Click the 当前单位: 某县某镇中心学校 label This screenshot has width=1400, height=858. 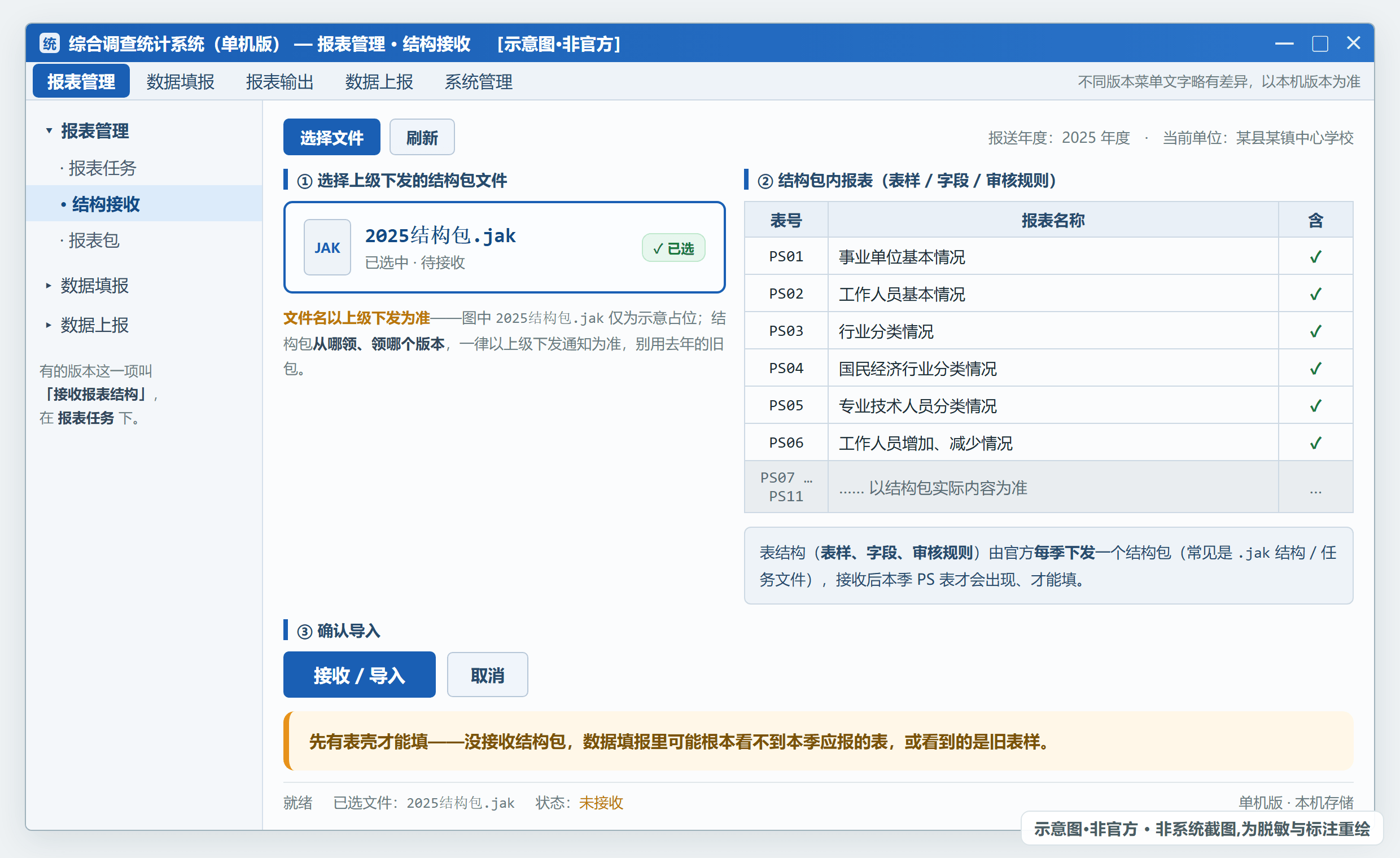[x=1258, y=138]
